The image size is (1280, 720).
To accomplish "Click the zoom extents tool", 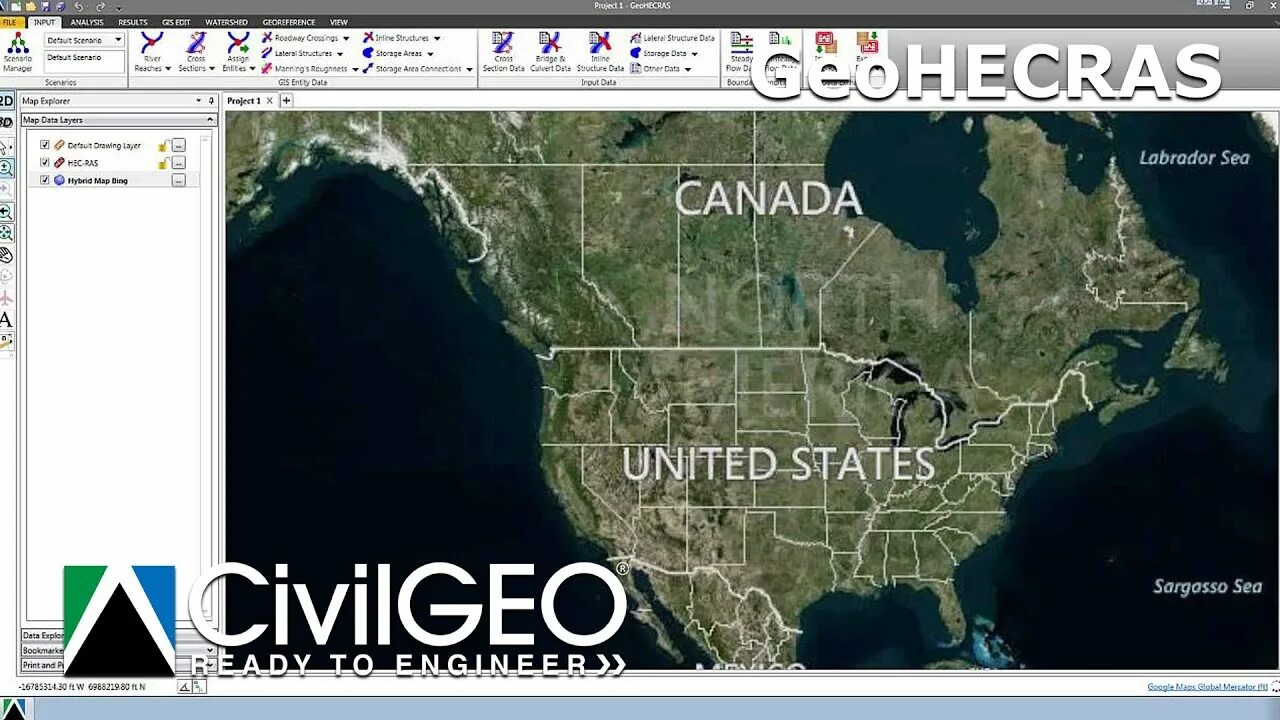I will coord(6,233).
